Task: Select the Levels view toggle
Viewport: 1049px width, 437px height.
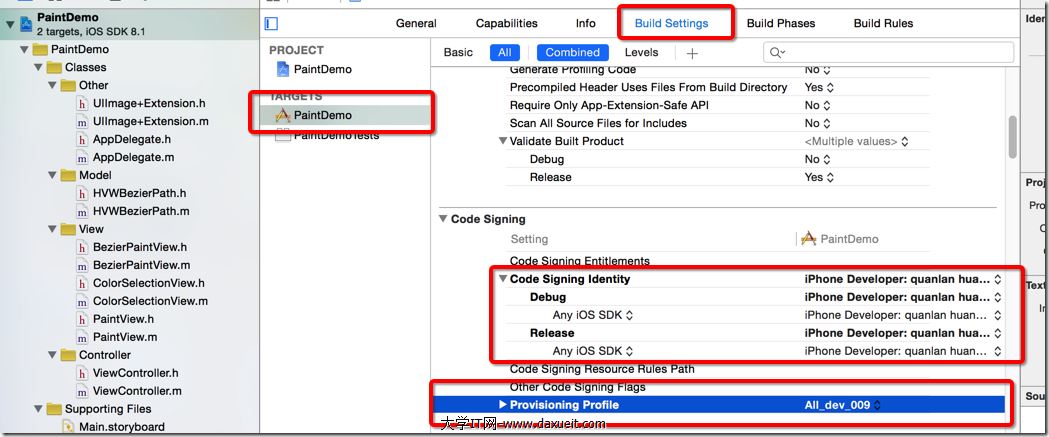Action: (x=641, y=53)
